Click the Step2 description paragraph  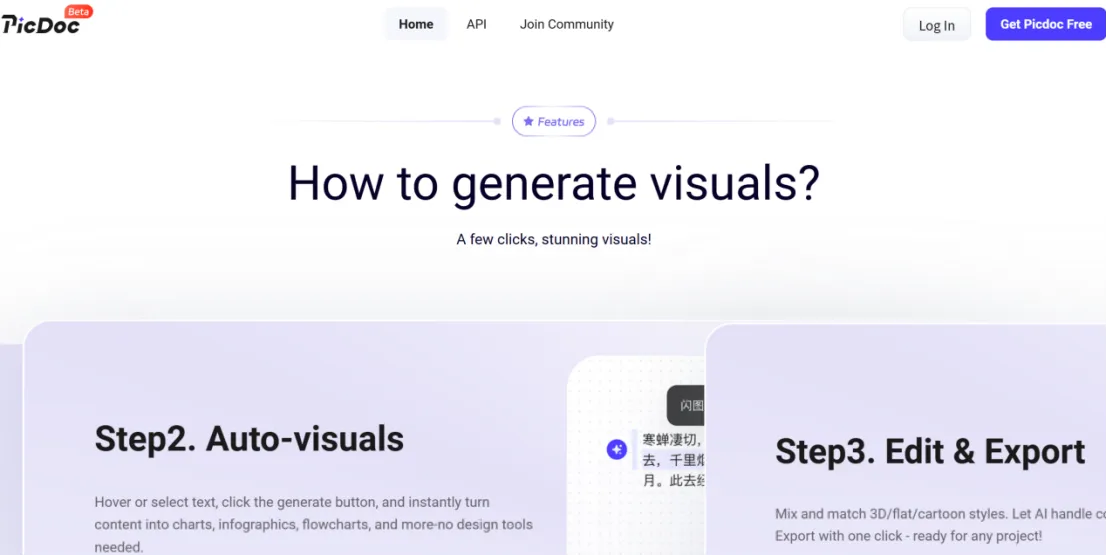coord(313,523)
